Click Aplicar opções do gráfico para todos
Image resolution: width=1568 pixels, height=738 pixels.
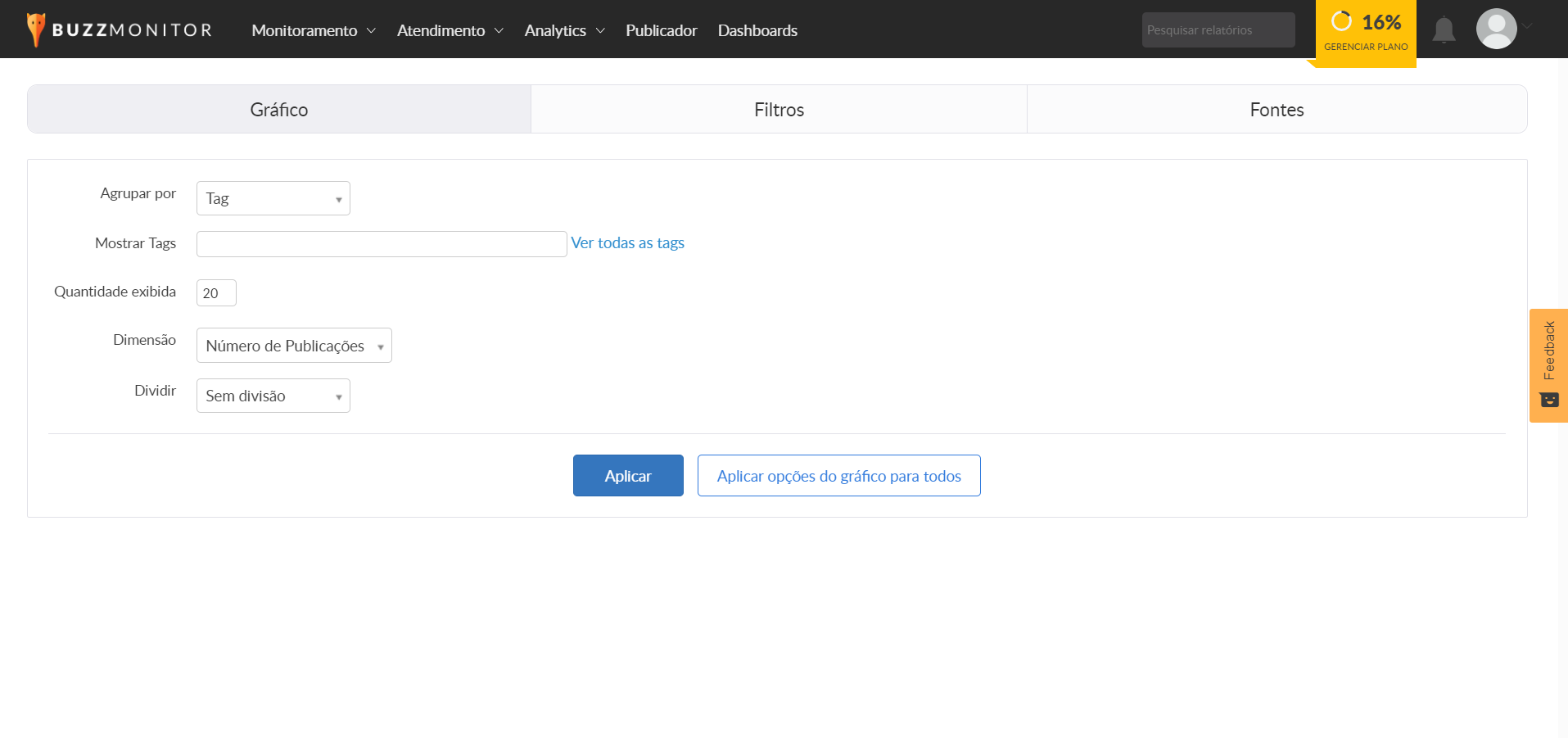click(838, 476)
